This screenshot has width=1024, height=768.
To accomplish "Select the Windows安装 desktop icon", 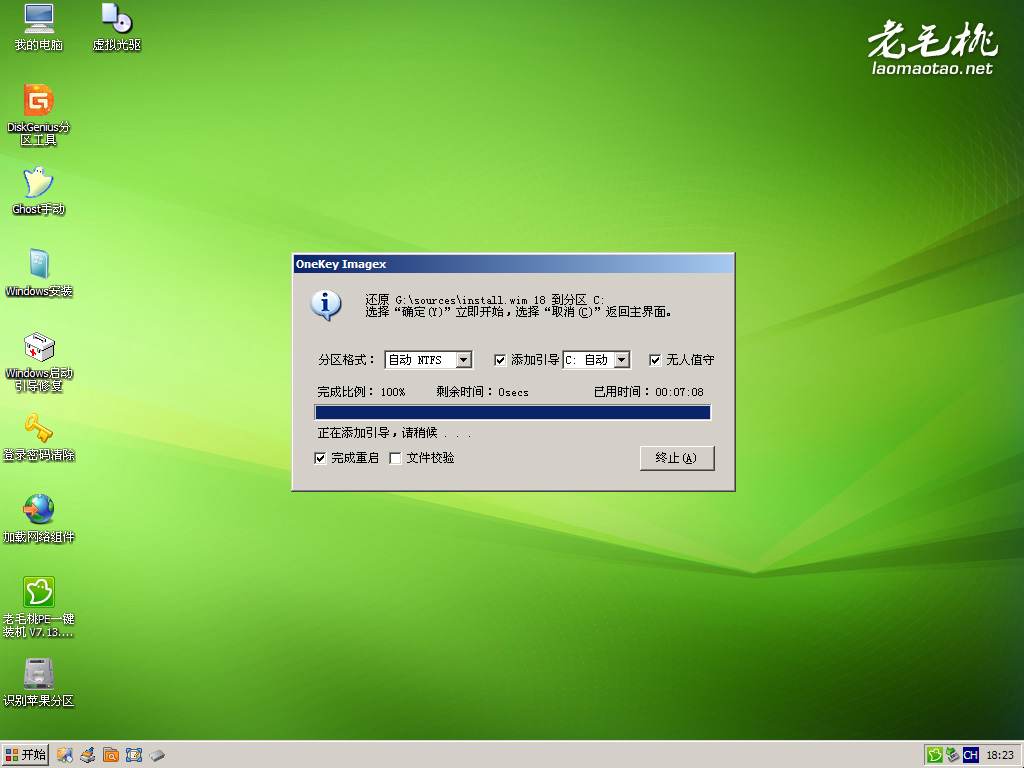I will pos(39,273).
